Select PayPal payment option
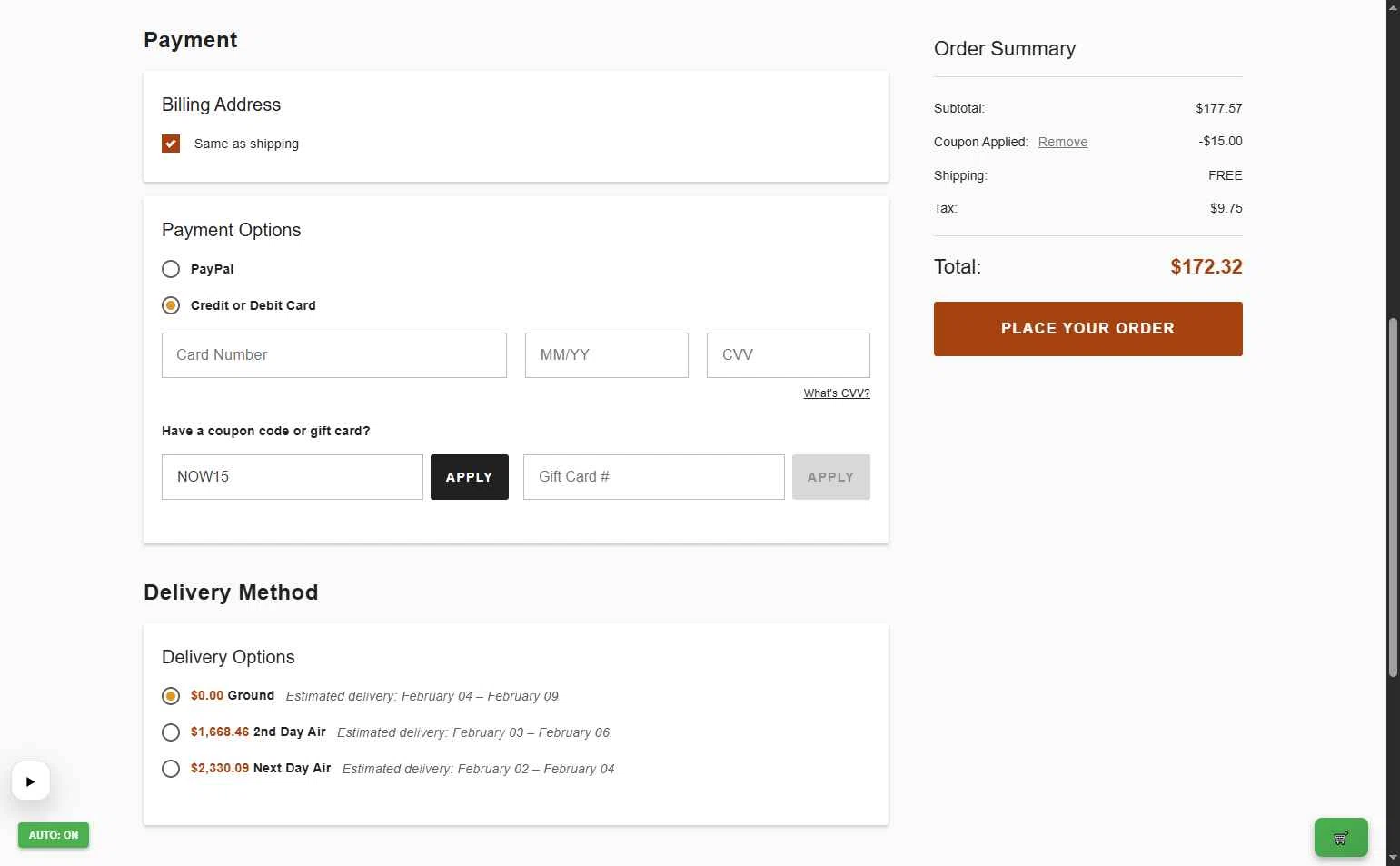Screen dimensions: 1400x866 171,269
